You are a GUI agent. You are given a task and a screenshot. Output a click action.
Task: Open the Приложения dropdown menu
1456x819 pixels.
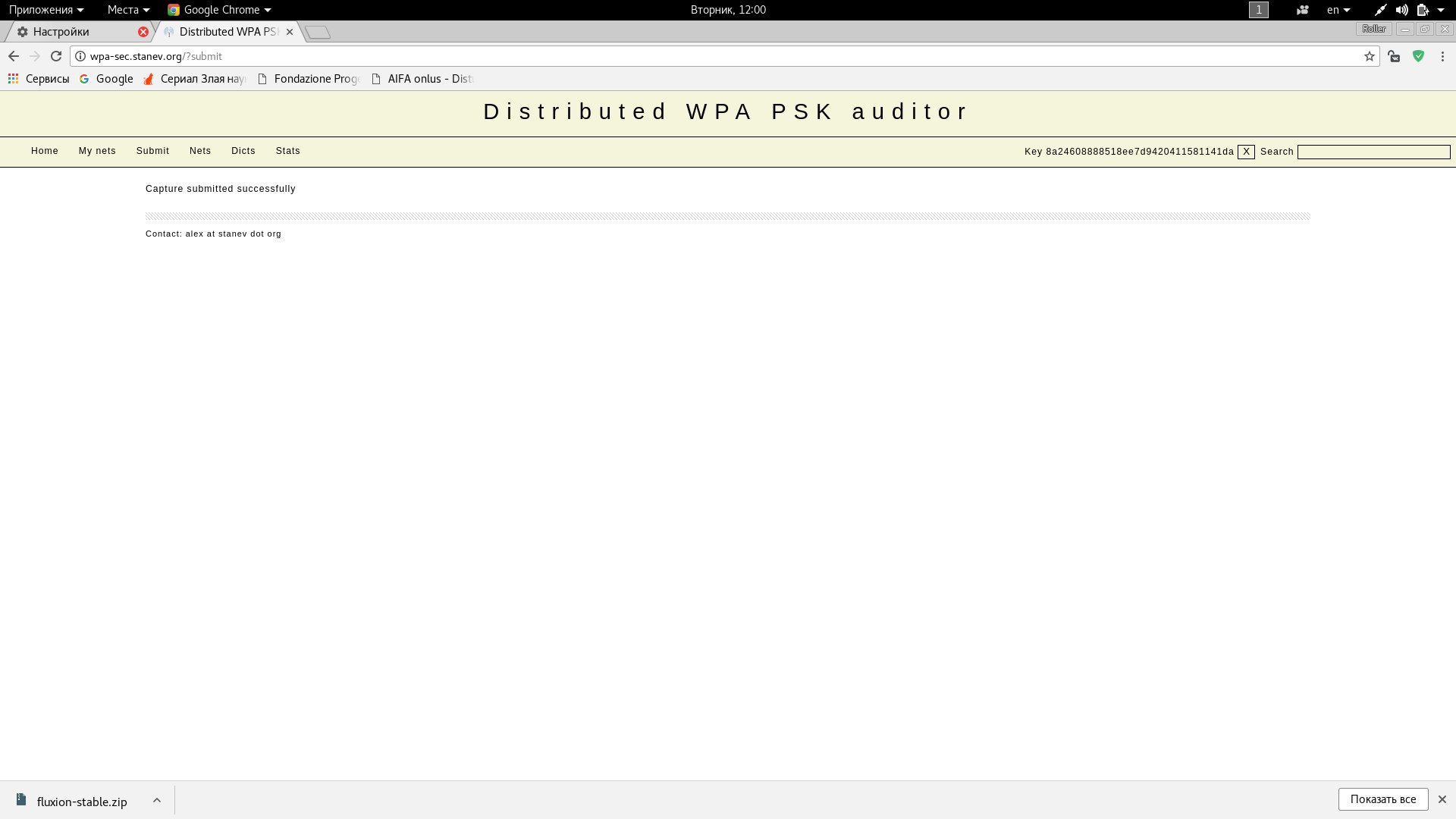45,10
